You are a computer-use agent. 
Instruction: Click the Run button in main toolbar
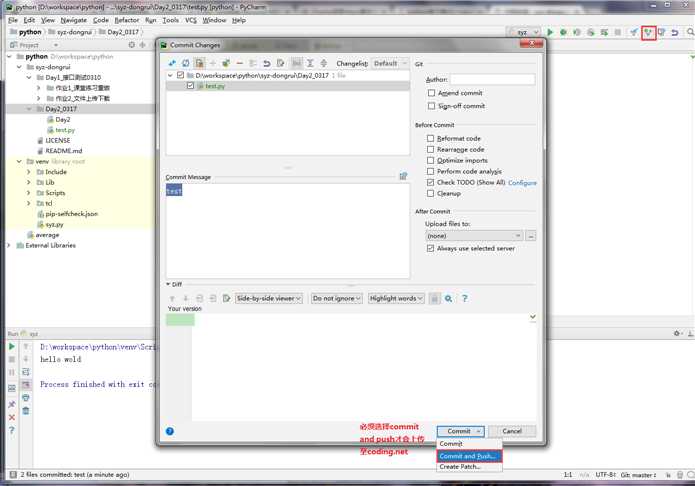click(550, 32)
